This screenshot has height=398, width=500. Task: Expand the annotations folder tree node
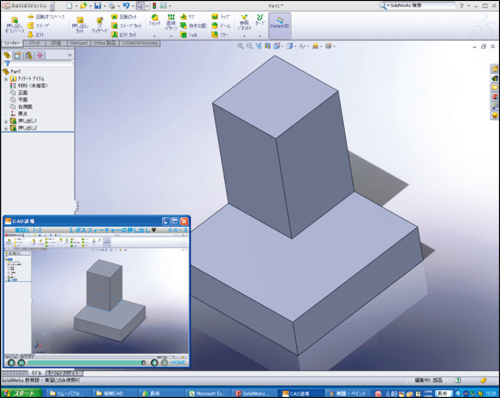6,79
